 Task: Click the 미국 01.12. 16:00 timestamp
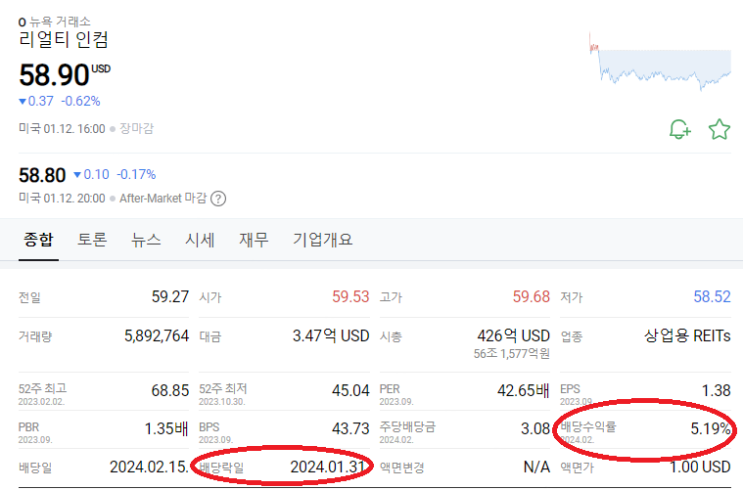(62, 129)
